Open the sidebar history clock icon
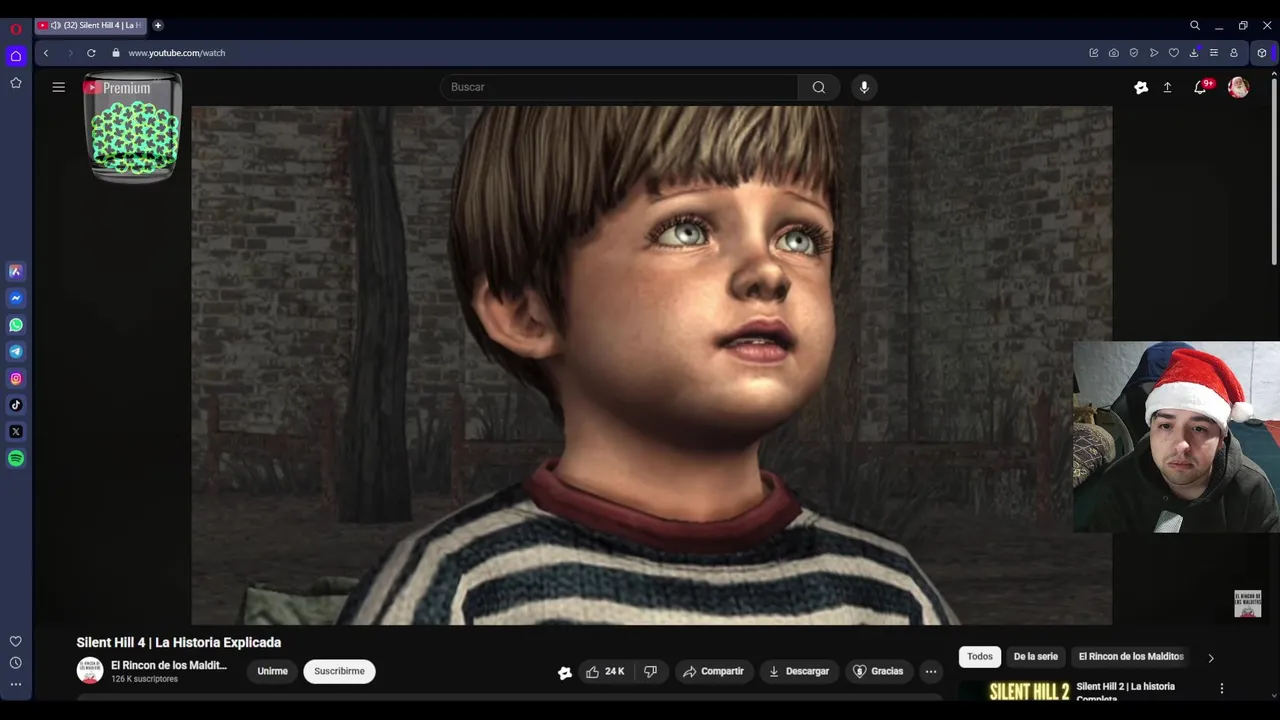Screen dimensions: 1280x720 16,663
